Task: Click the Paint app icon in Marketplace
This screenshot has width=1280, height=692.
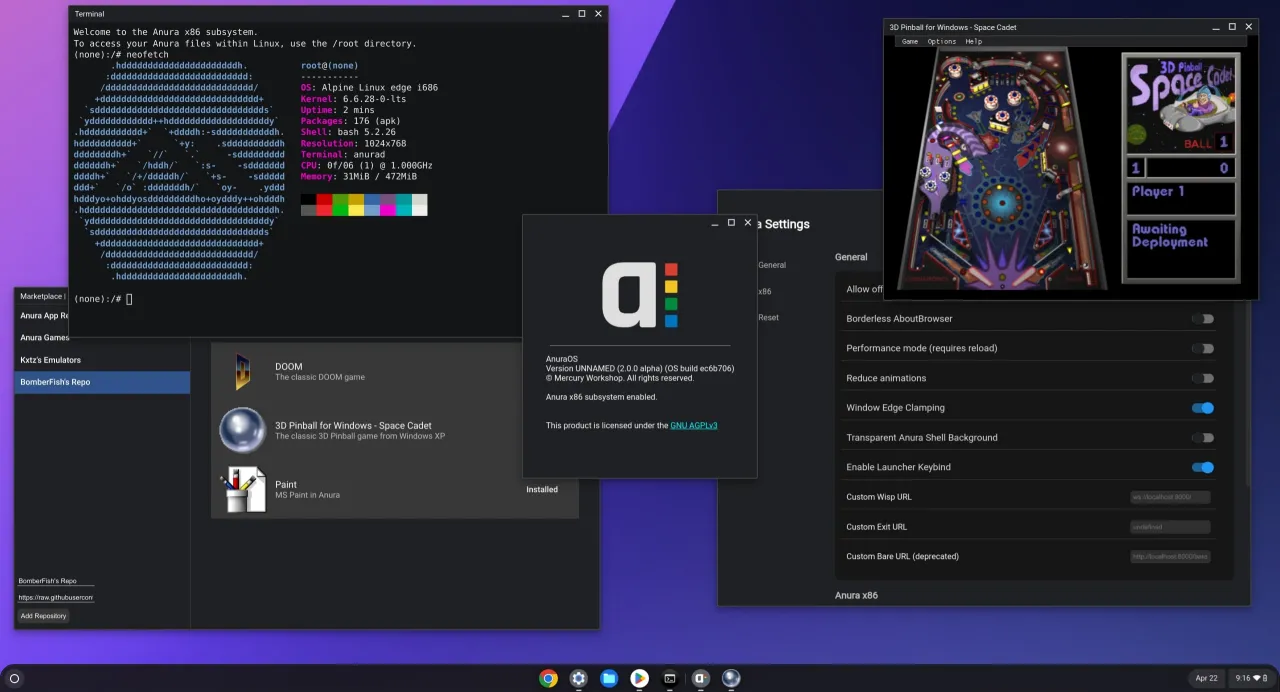Action: pyautogui.click(x=243, y=490)
